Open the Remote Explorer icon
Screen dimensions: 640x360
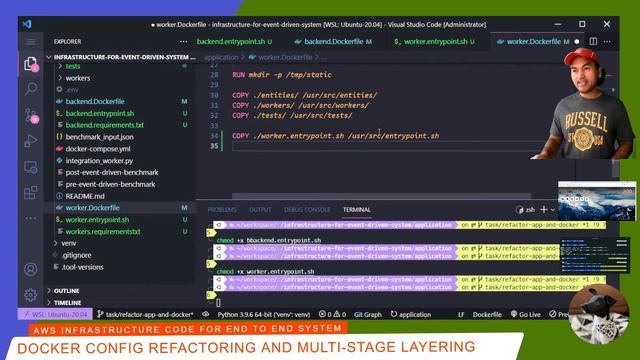31,167
